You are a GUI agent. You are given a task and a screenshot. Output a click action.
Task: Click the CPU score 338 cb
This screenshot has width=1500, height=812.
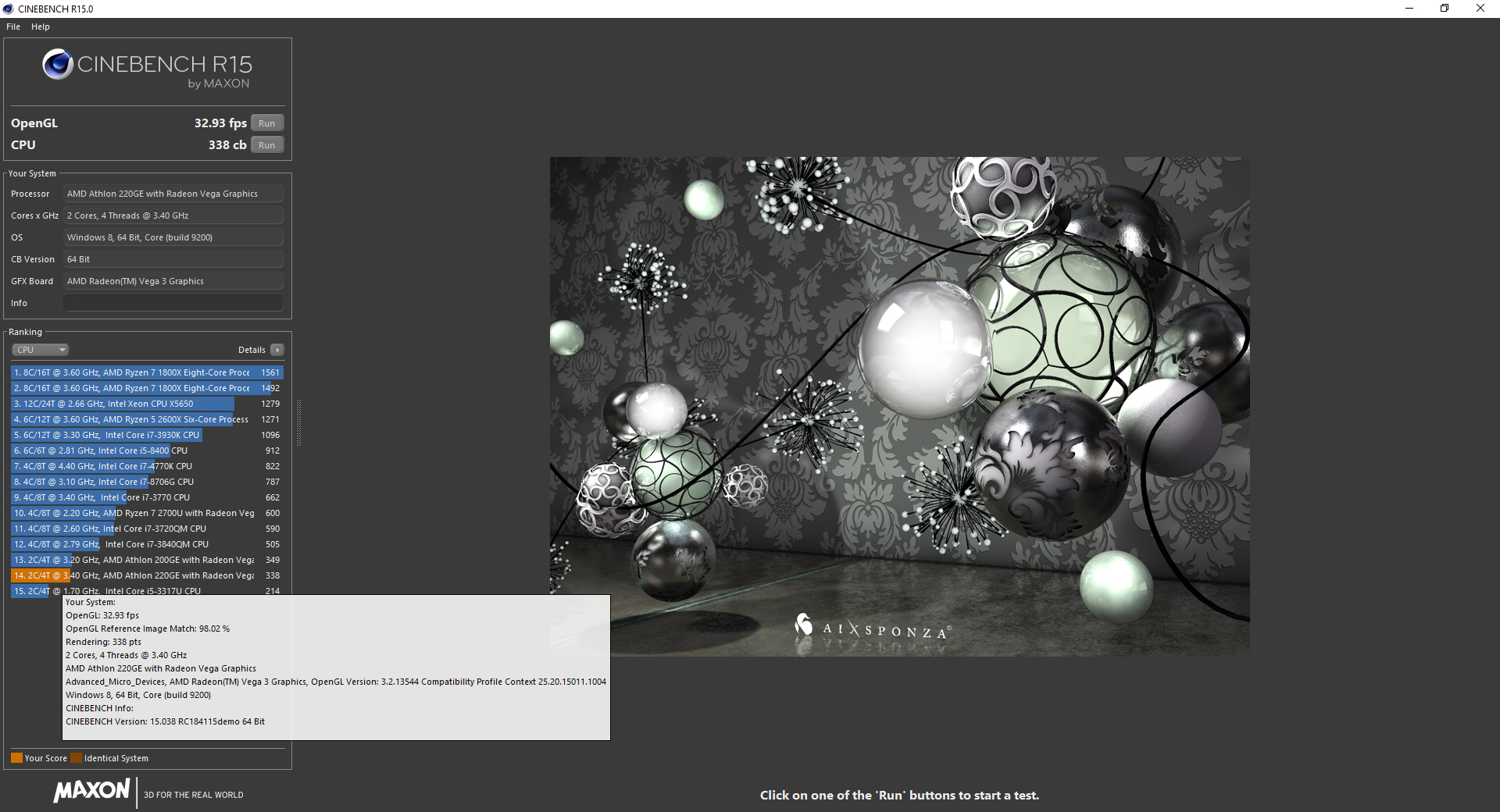tap(227, 145)
